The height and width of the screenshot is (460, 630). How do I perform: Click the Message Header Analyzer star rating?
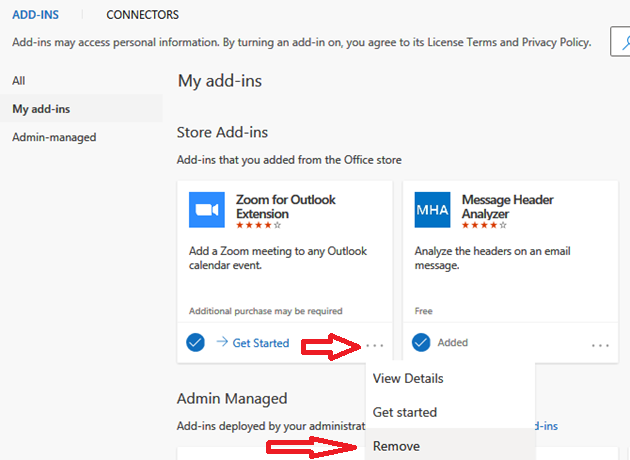(x=485, y=226)
